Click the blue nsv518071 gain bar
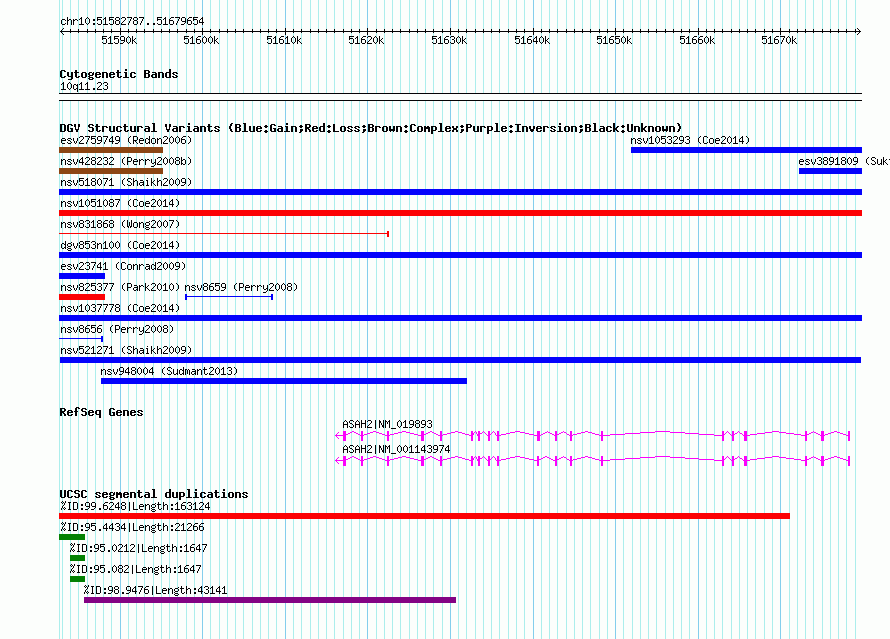The height and width of the screenshot is (639, 890). (460, 192)
